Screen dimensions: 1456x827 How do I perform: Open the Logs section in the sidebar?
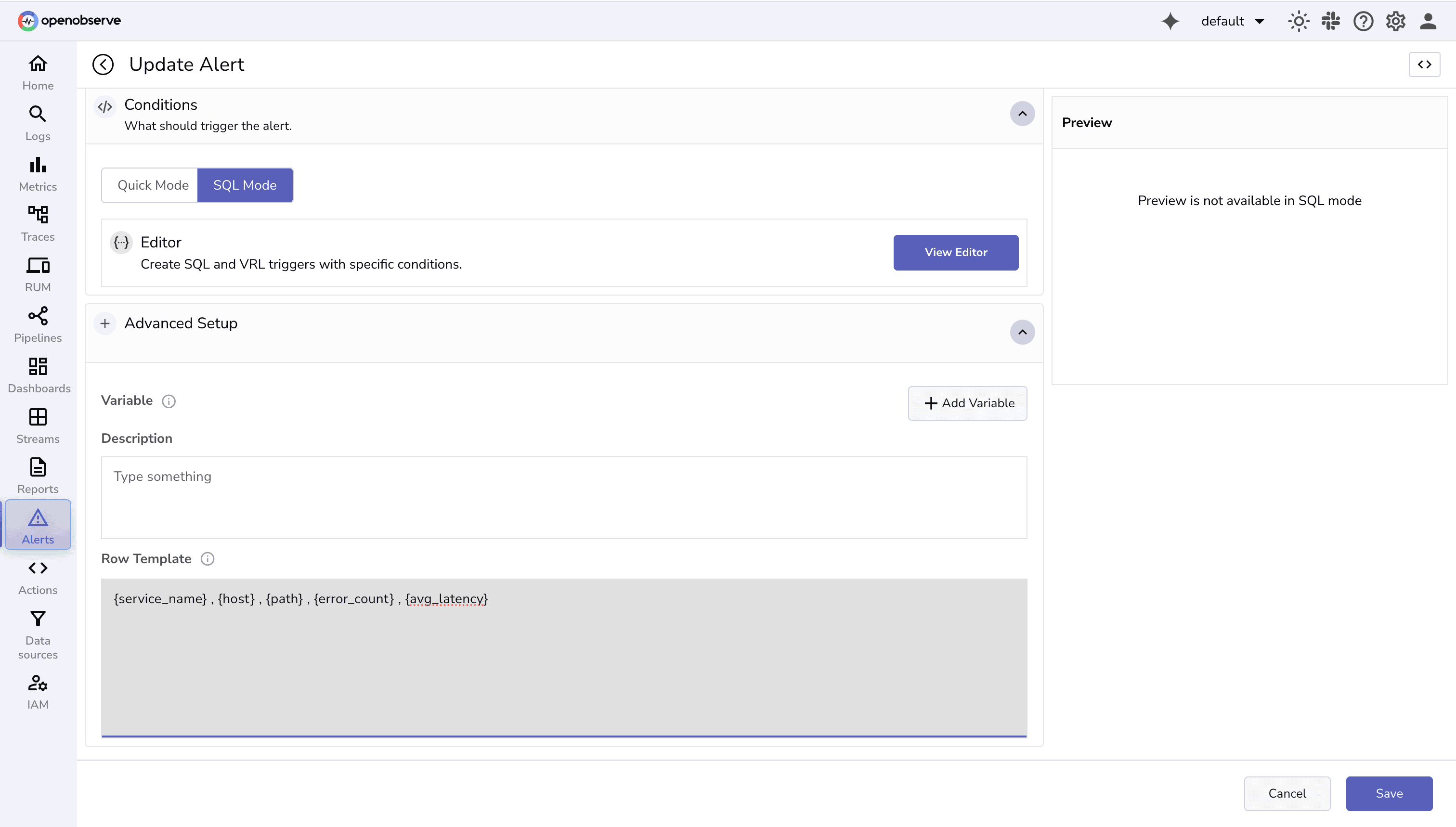(37, 122)
